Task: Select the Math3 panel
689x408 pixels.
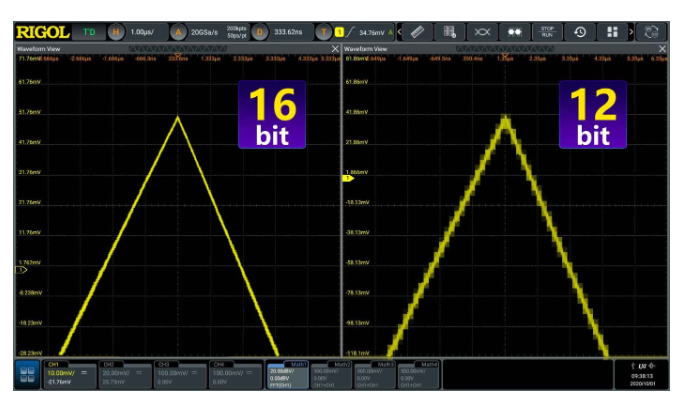Action: point(375,375)
